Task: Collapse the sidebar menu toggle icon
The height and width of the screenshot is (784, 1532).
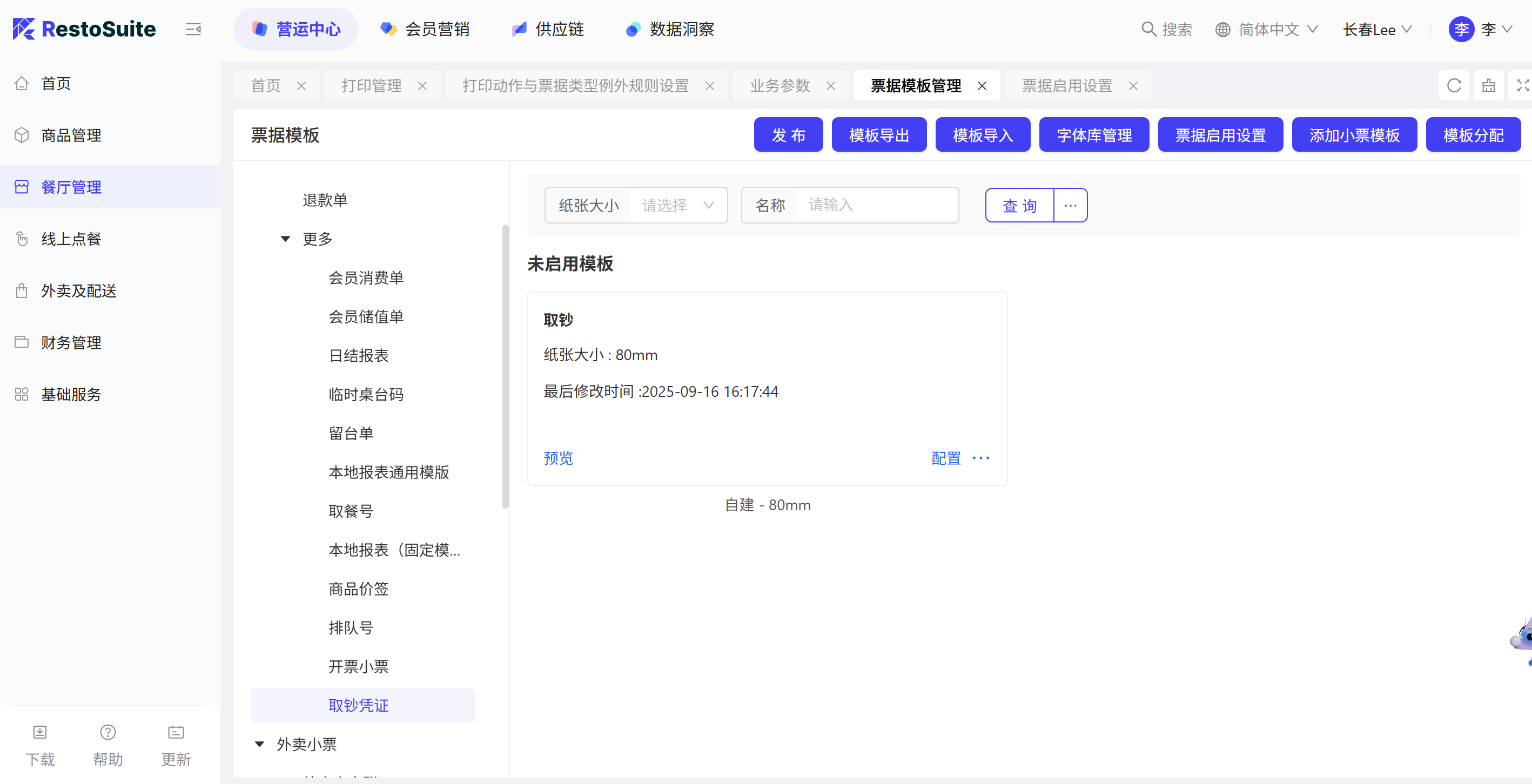Action: pos(193,29)
